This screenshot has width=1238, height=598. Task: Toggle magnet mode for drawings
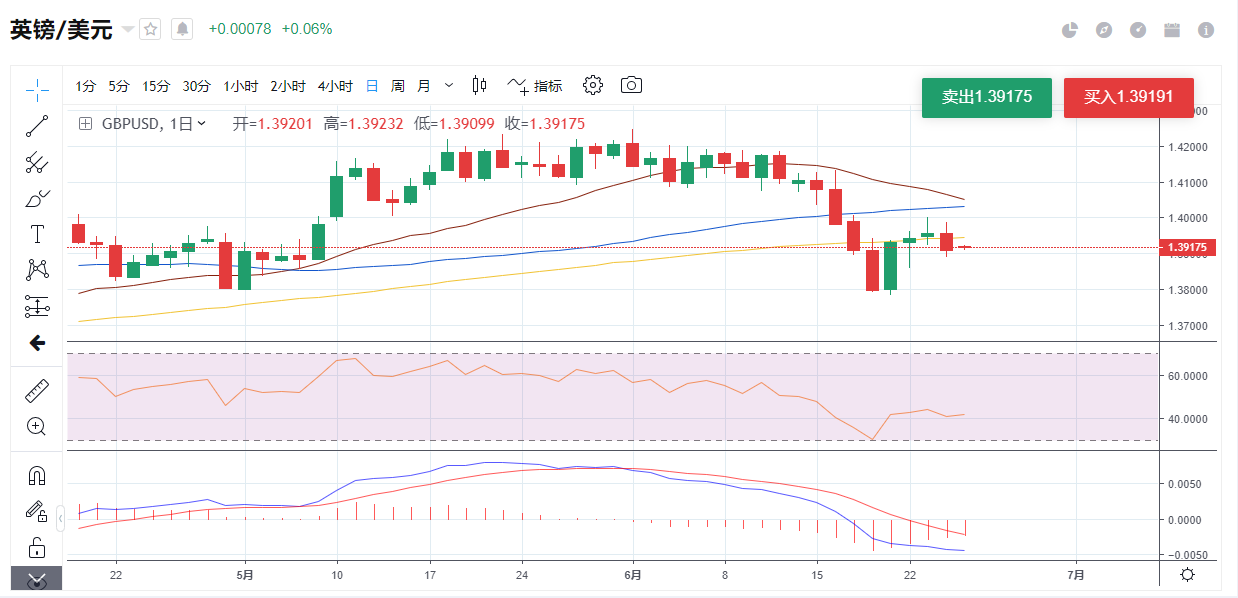click(x=37, y=476)
